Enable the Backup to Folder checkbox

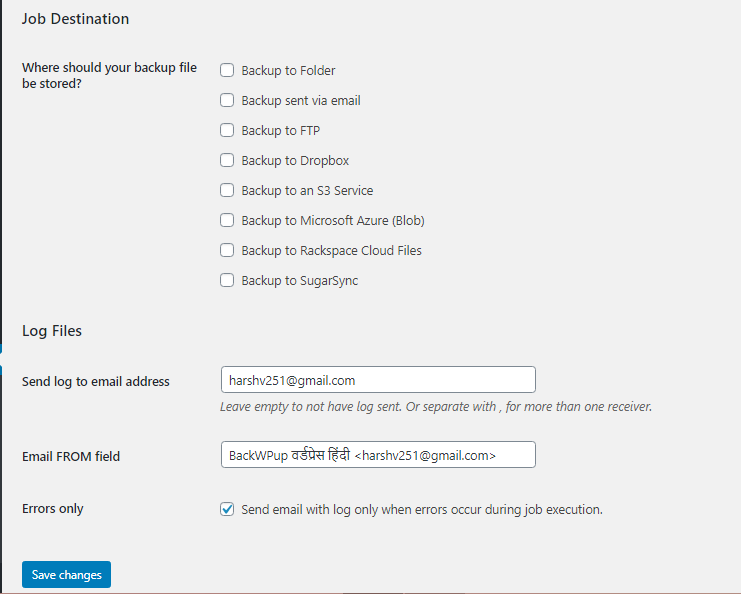[x=227, y=71]
